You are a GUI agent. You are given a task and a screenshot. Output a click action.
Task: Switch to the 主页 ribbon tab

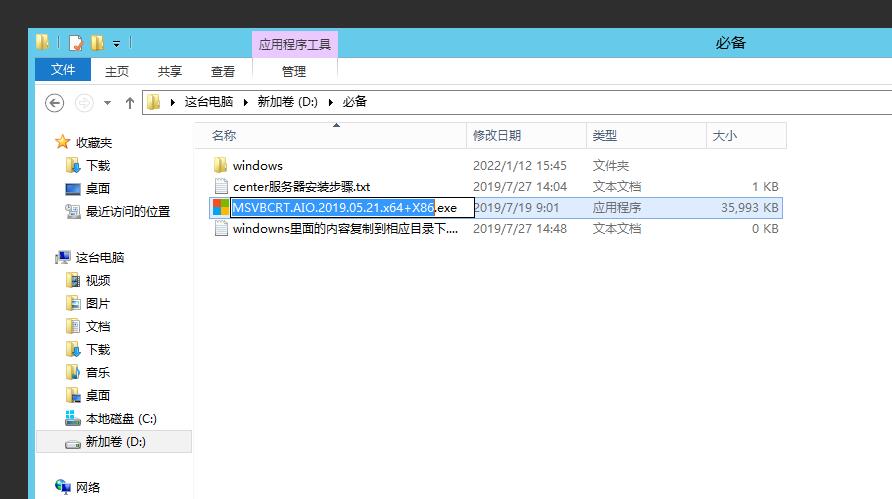[x=117, y=71]
